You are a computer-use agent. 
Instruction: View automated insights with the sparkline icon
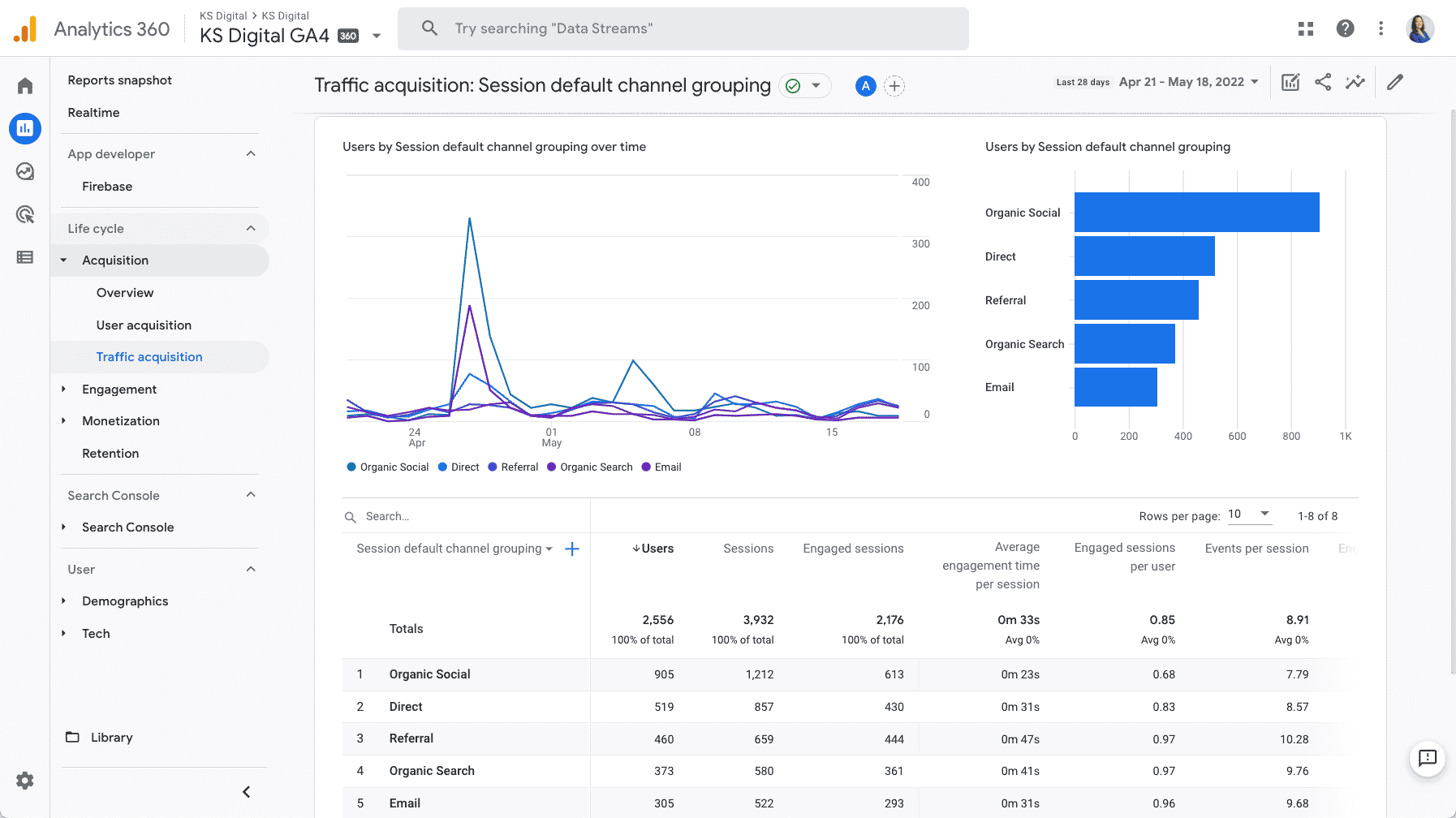coord(1355,81)
